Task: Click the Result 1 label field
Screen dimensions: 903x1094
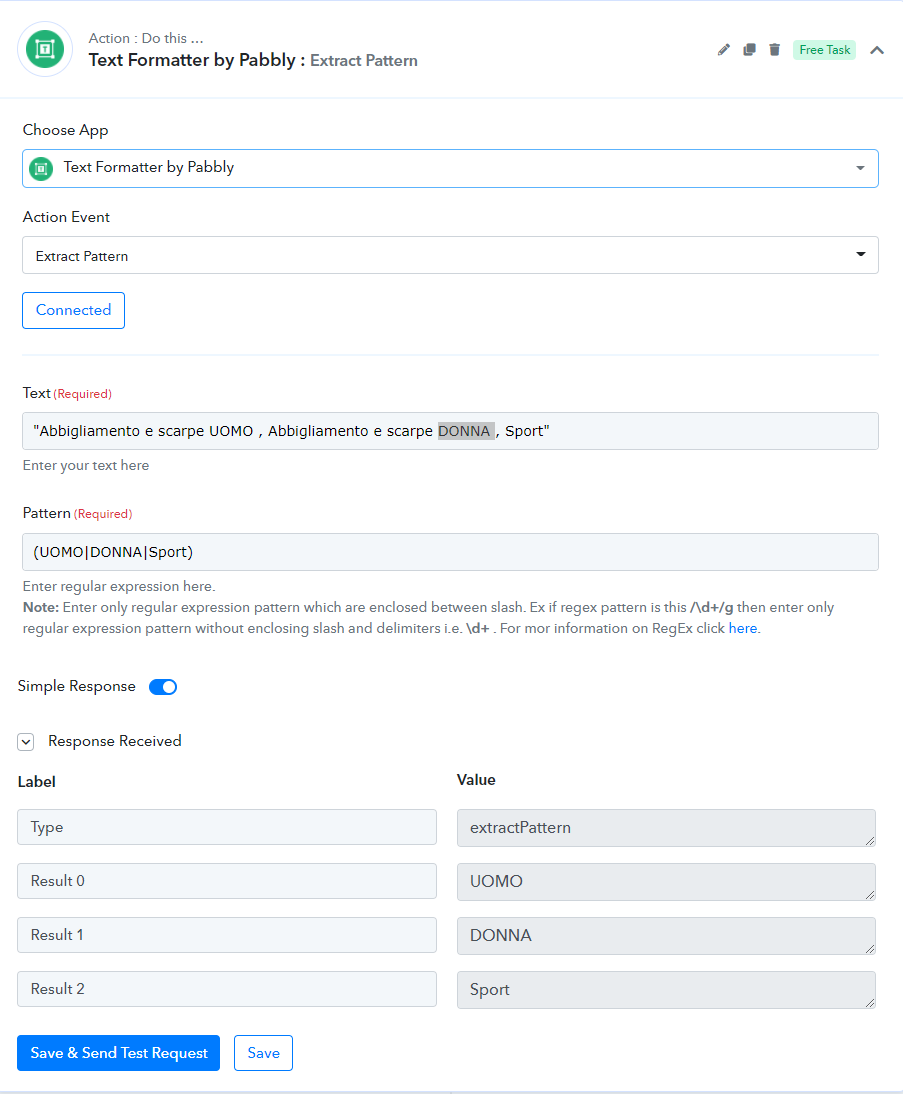Action: tap(227, 935)
